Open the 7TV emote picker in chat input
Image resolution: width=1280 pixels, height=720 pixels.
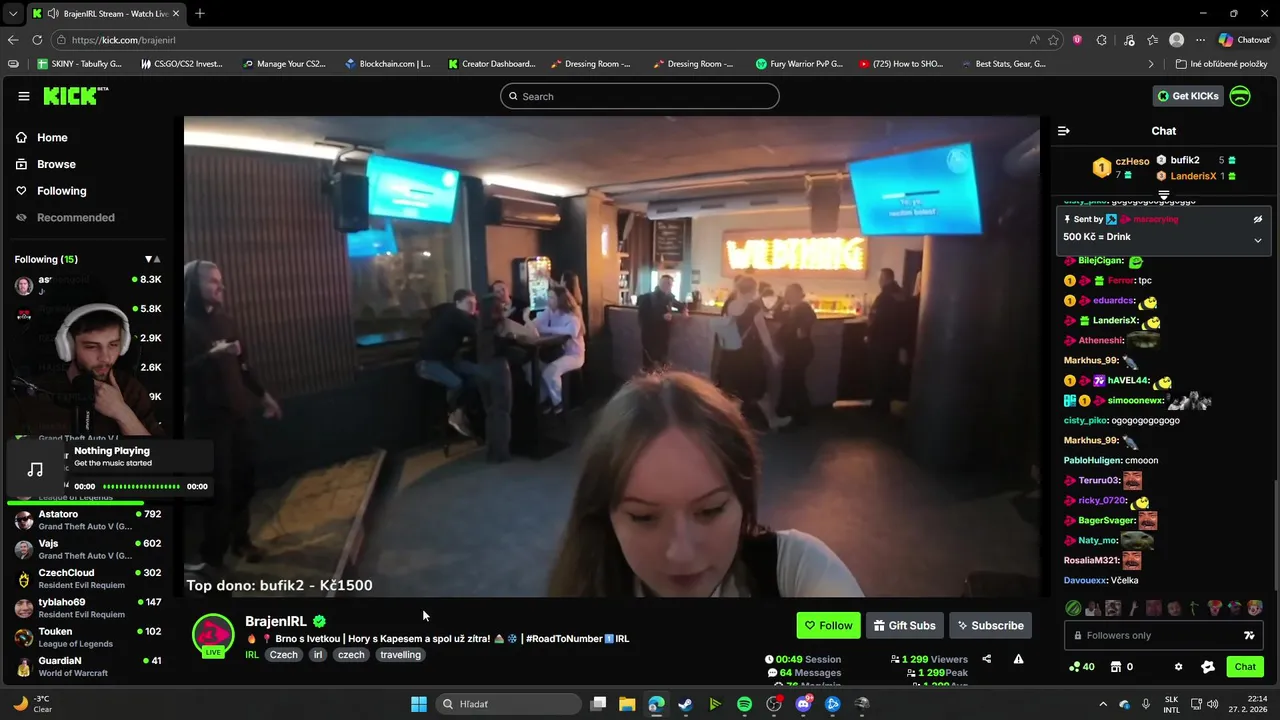tap(1249, 635)
